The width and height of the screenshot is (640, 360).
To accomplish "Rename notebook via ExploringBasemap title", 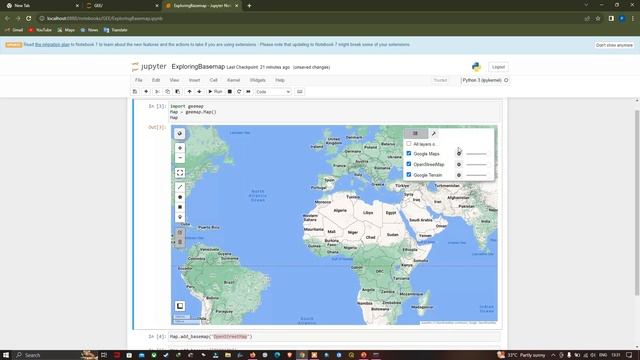I will (198, 67).
